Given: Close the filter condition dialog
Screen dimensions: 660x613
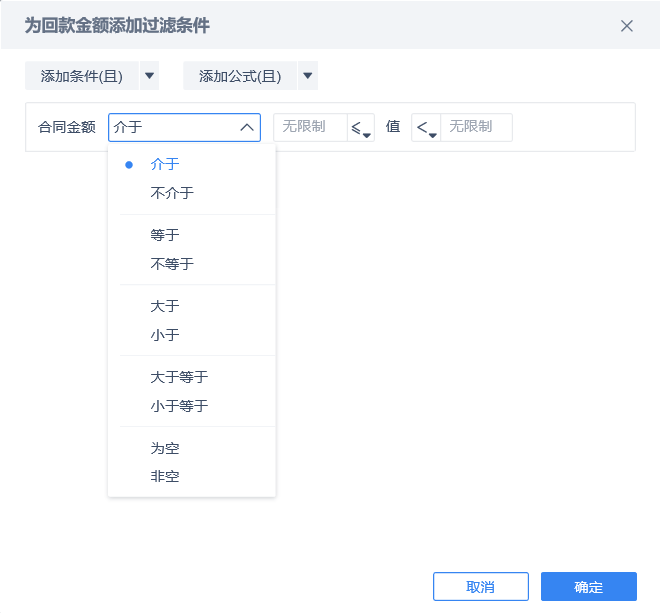Looking at the screenshot, I should [627, 26].
